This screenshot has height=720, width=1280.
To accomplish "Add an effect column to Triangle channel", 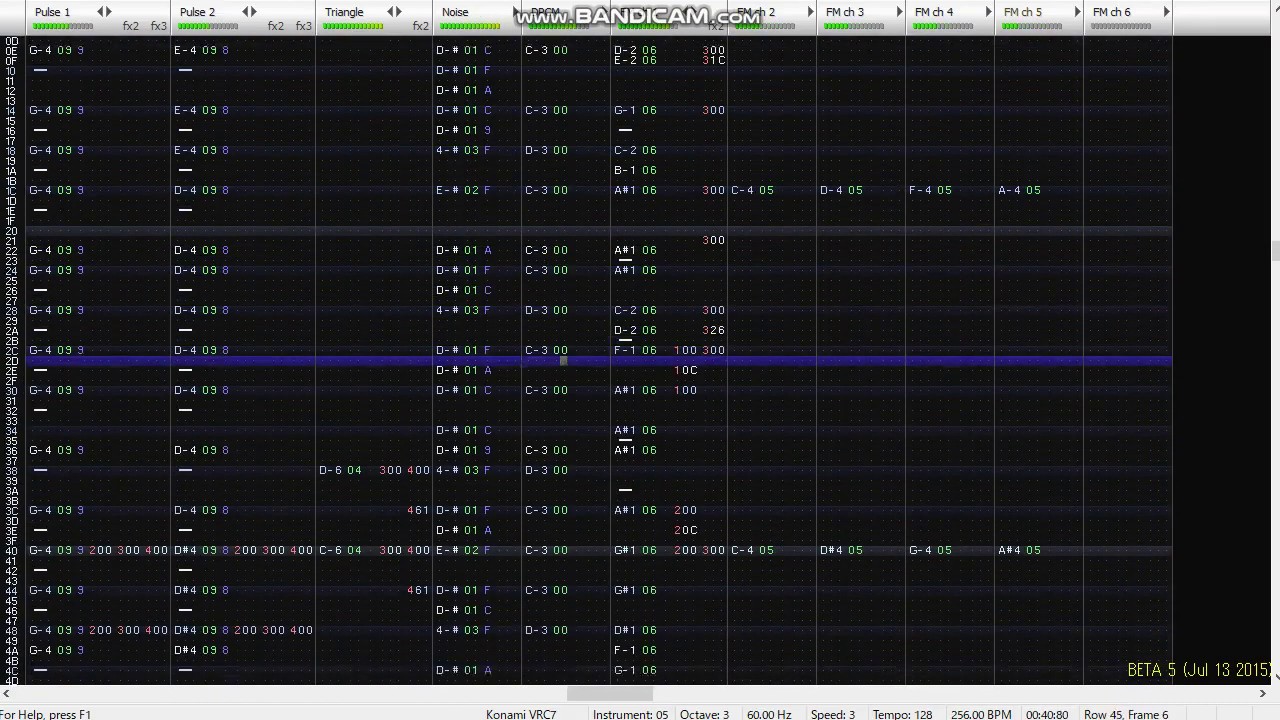I will [x=399, y=12].
